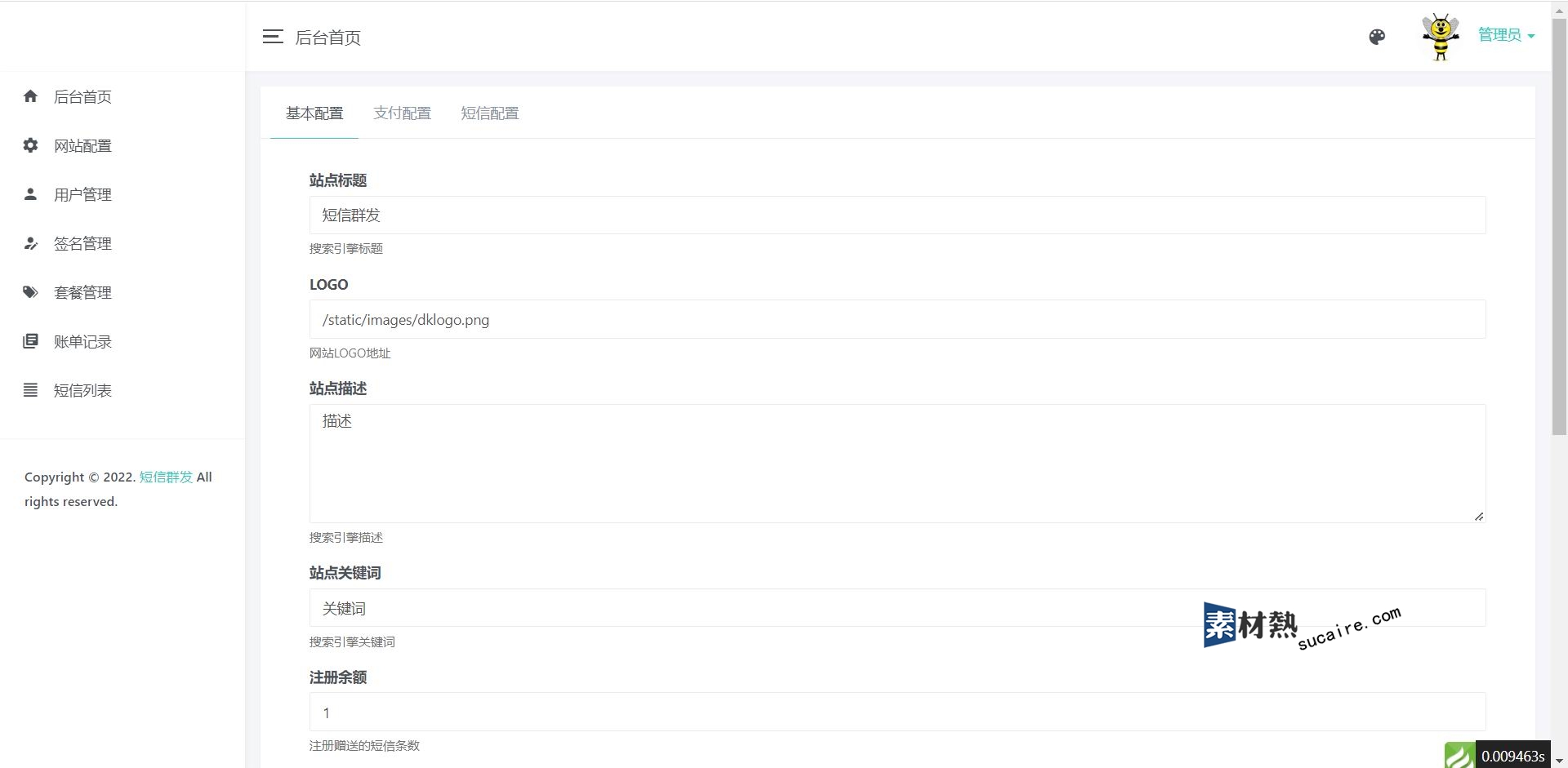Click the SMS list lines icon
Screen dimensions: 1568x768
(30, 390)
